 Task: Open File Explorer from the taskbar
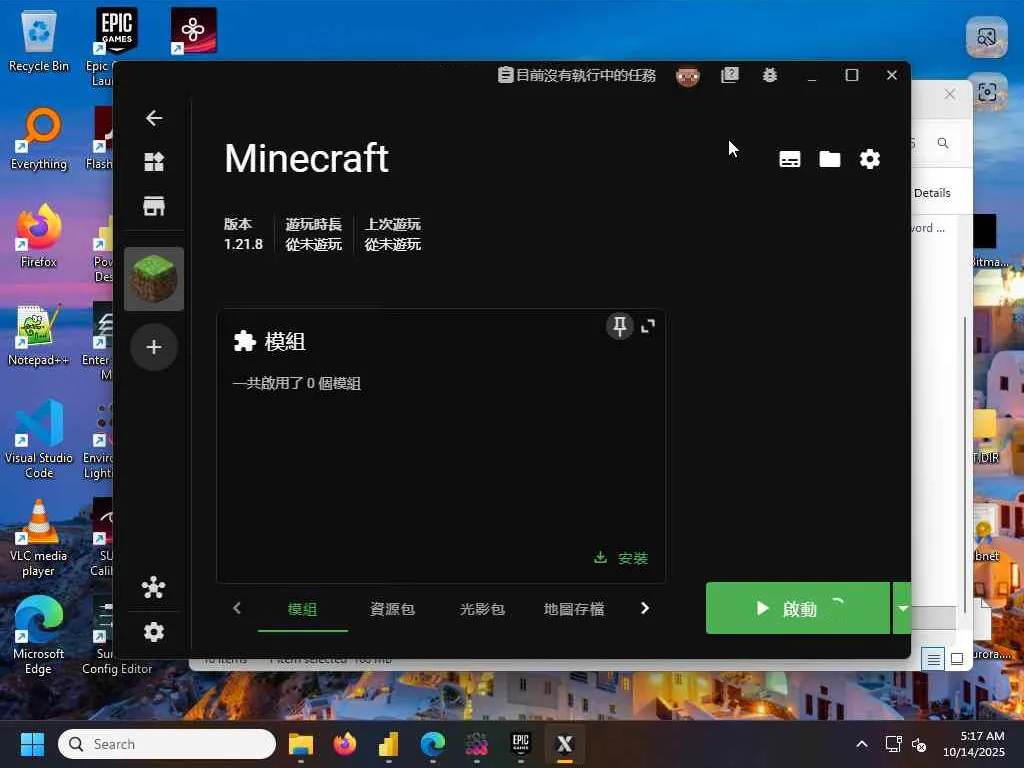pyautogui.click(x=301, y=744)
